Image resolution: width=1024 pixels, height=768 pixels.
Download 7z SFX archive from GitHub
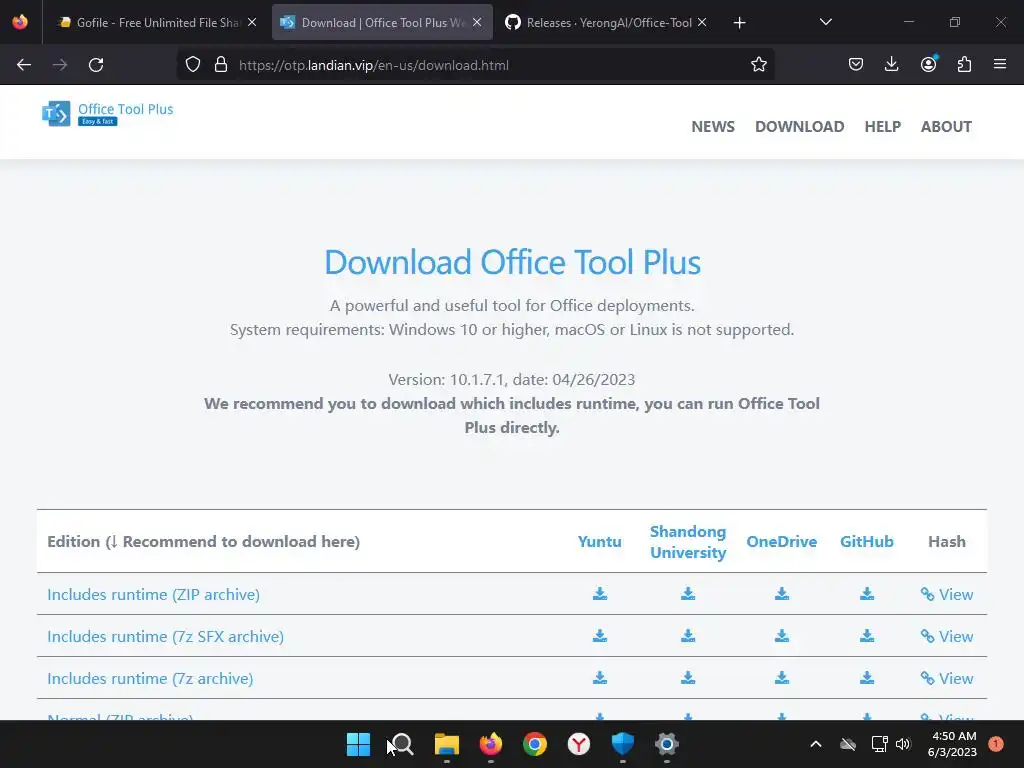pos(867,635)
